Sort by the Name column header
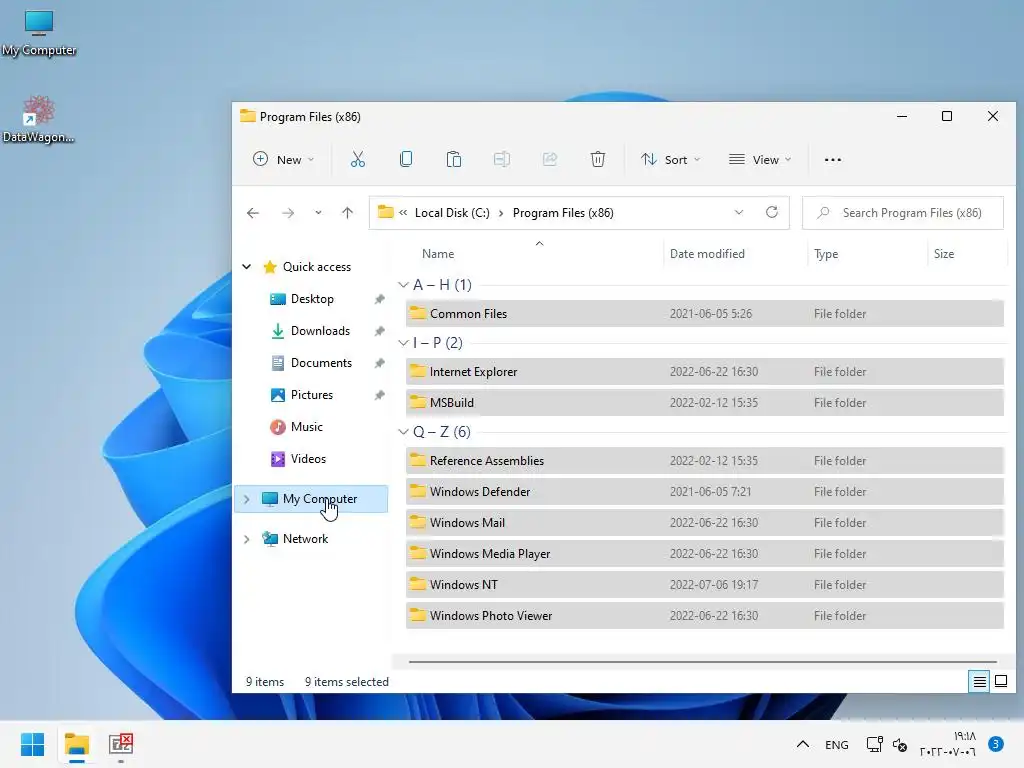 [x=438, y=254]
